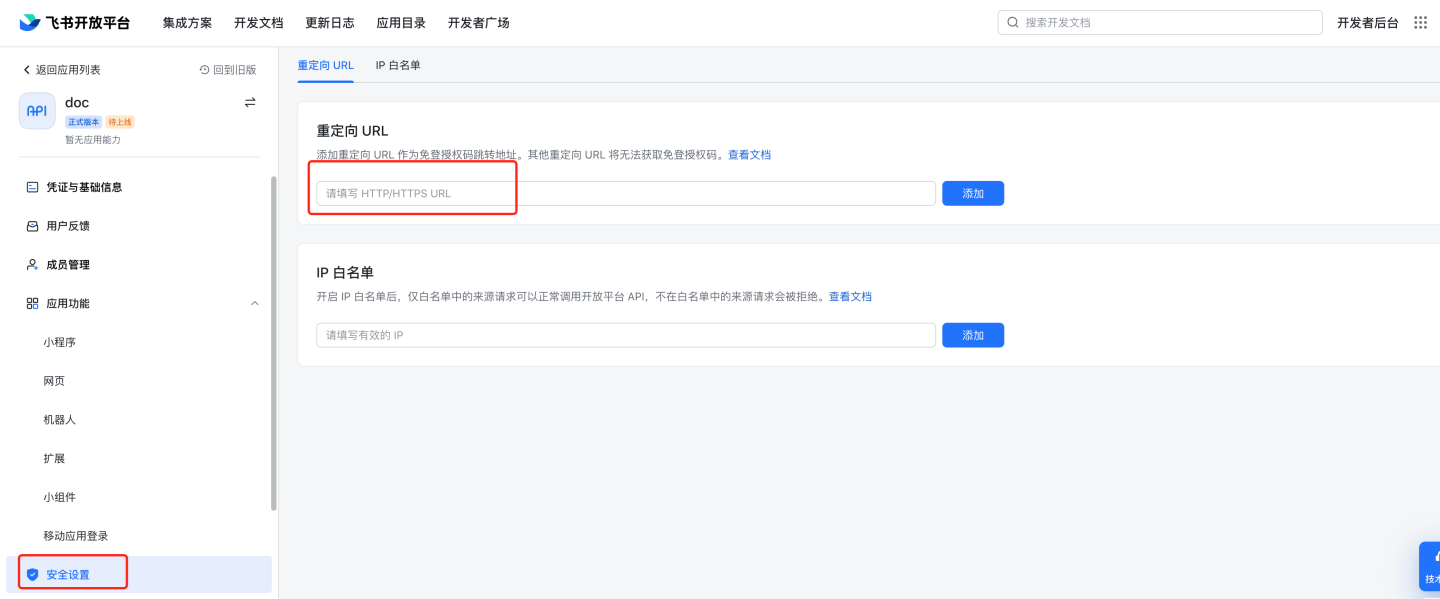The image size is (1440, 599).
Task: Collapse the 应用功能 section chevron
Action: (x=254, y=303)
